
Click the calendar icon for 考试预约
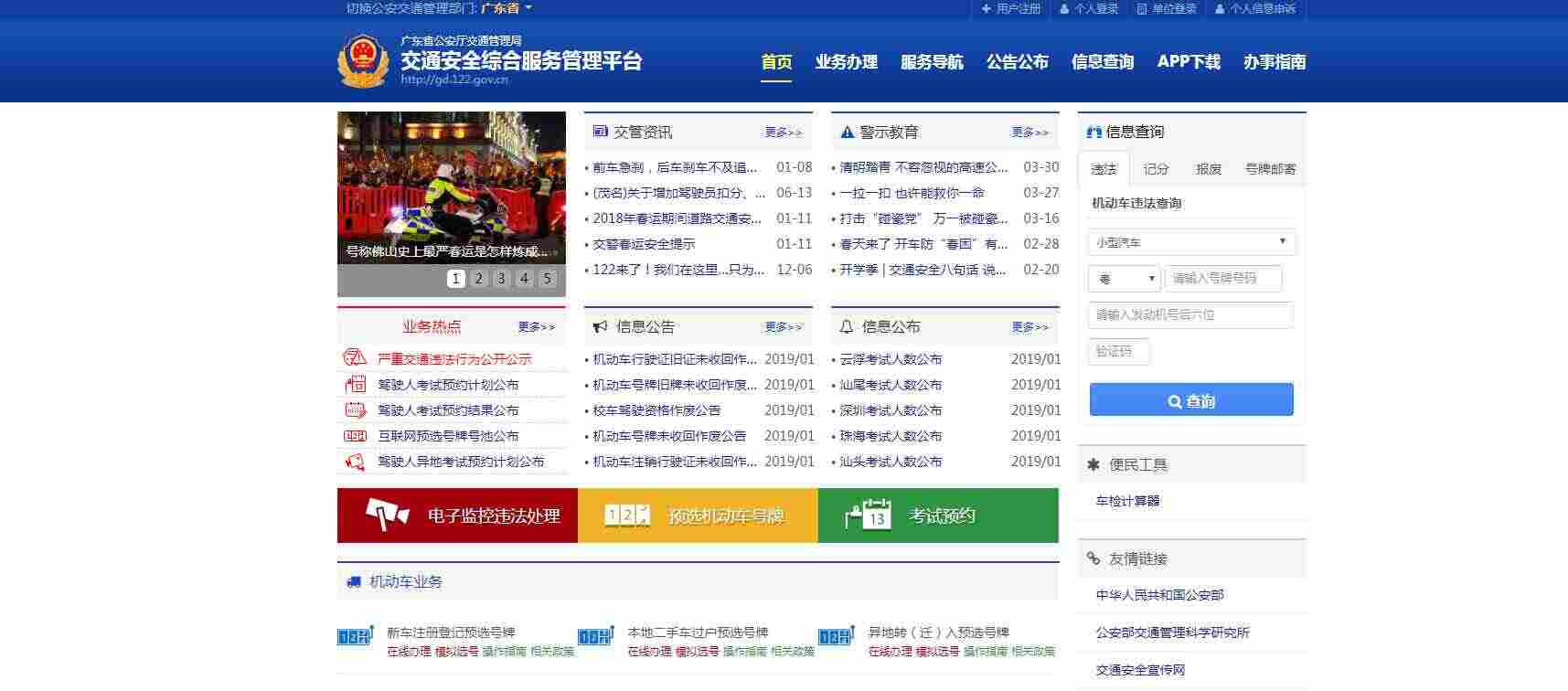tap(869, 515)
